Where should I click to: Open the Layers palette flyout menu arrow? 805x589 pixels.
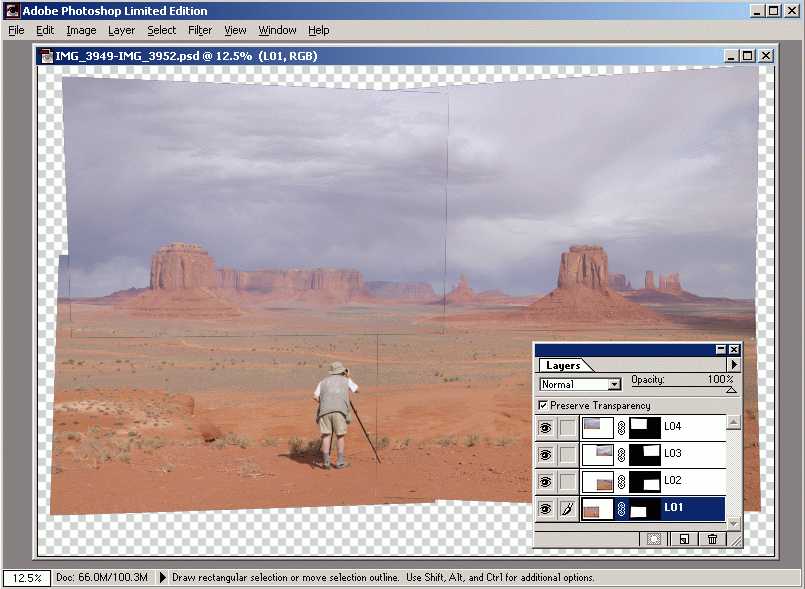click(734, 365)
